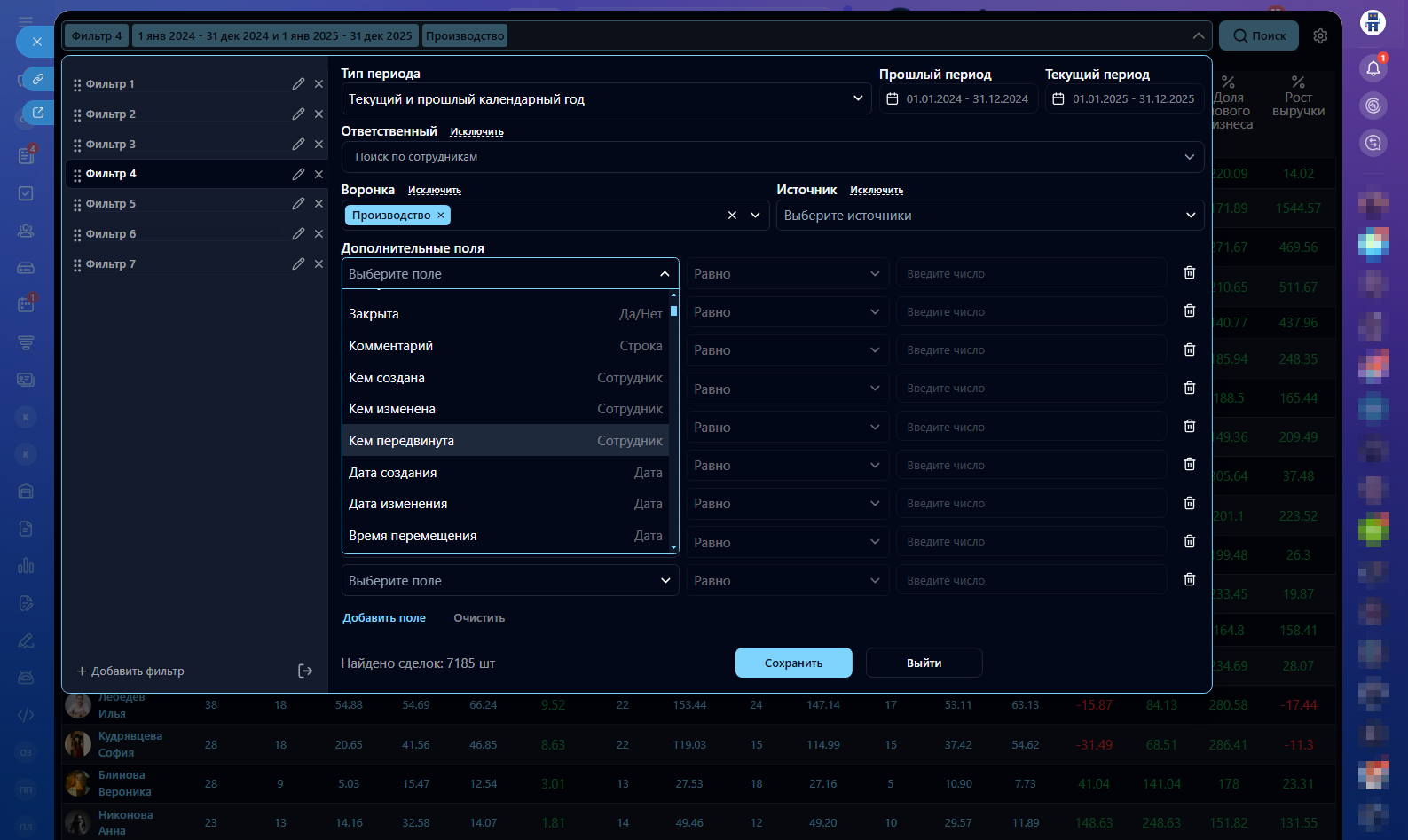Screen dimensions: 1408x840
Task: Remove the Производство tag from Воронка
Action: point(441,216)
